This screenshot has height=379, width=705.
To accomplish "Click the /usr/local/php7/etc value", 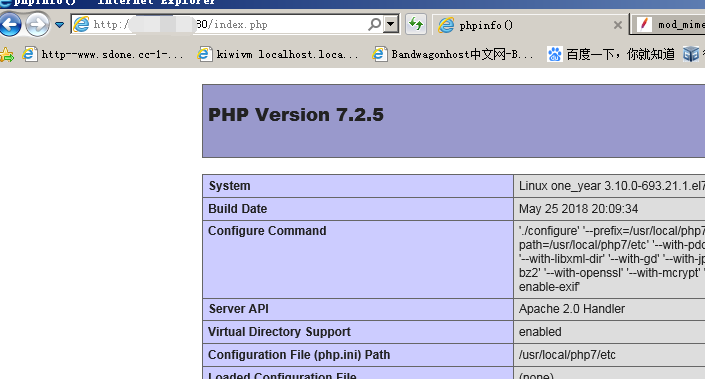I will tap(567, 355).
